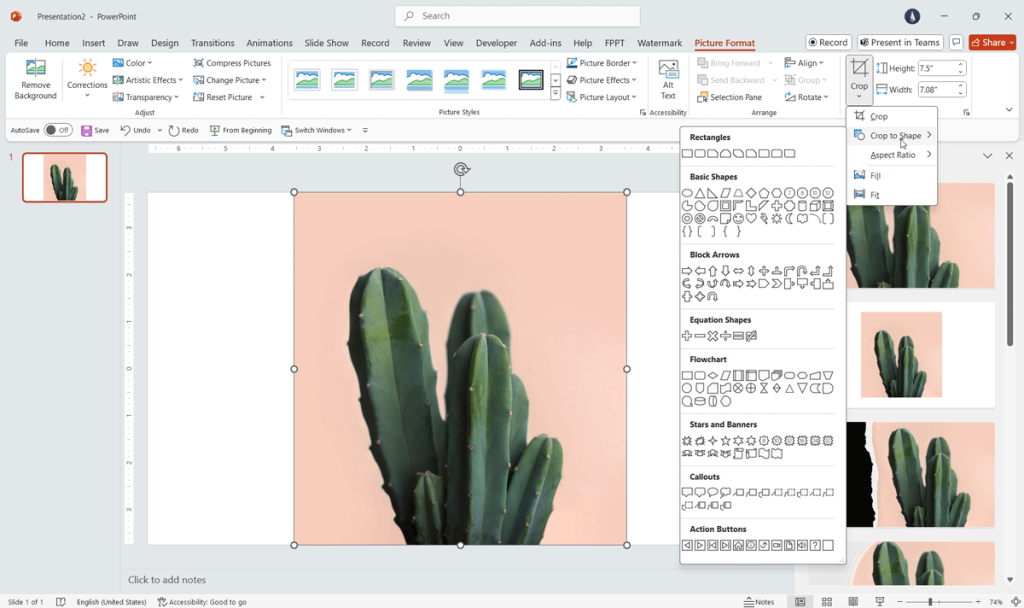1024x608 pixels.
Task: Select slide 1 thumbnail
Action: click(x=64, y=177)
